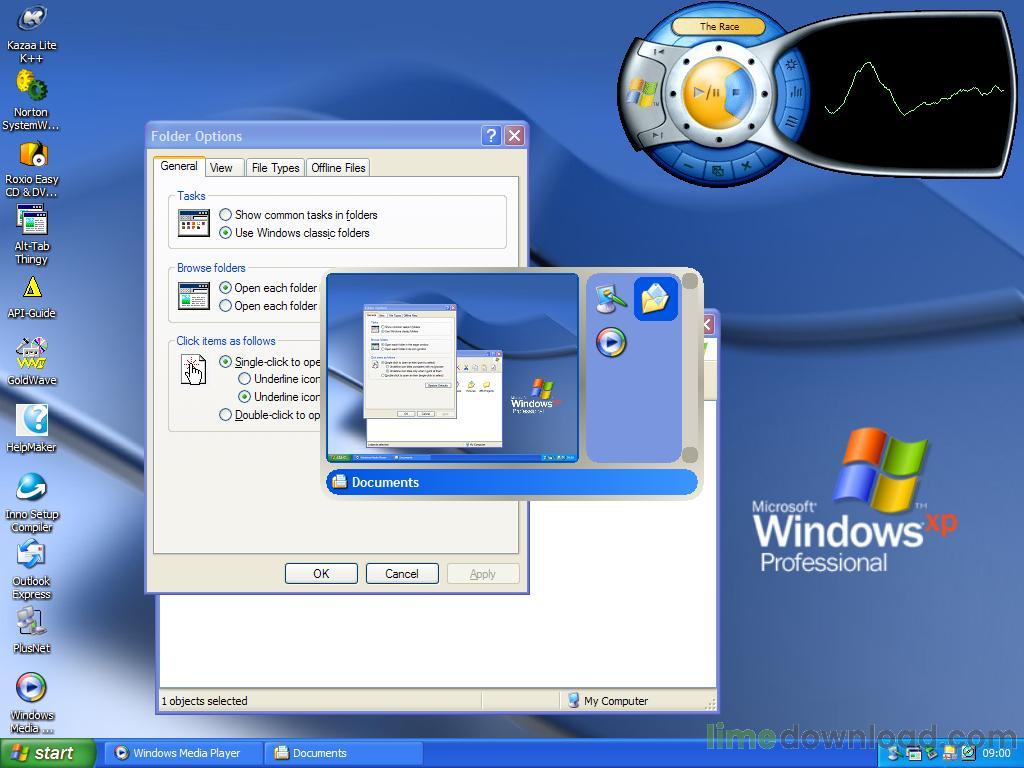Switch to the View tab
Screen dimensions: 1024x768
(223, 167)
